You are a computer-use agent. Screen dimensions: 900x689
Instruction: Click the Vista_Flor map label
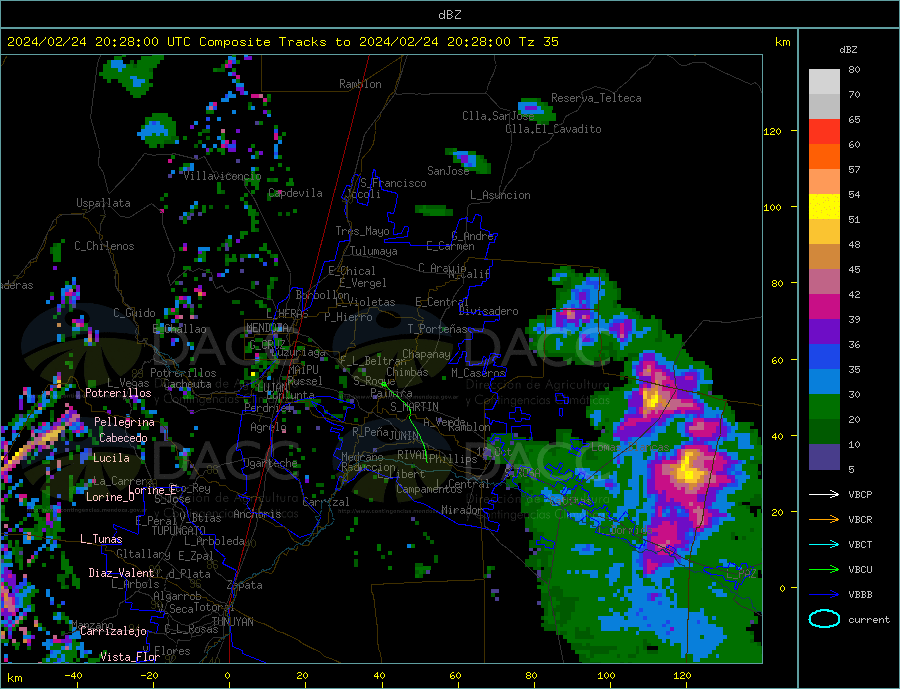(x=130, y=657)
